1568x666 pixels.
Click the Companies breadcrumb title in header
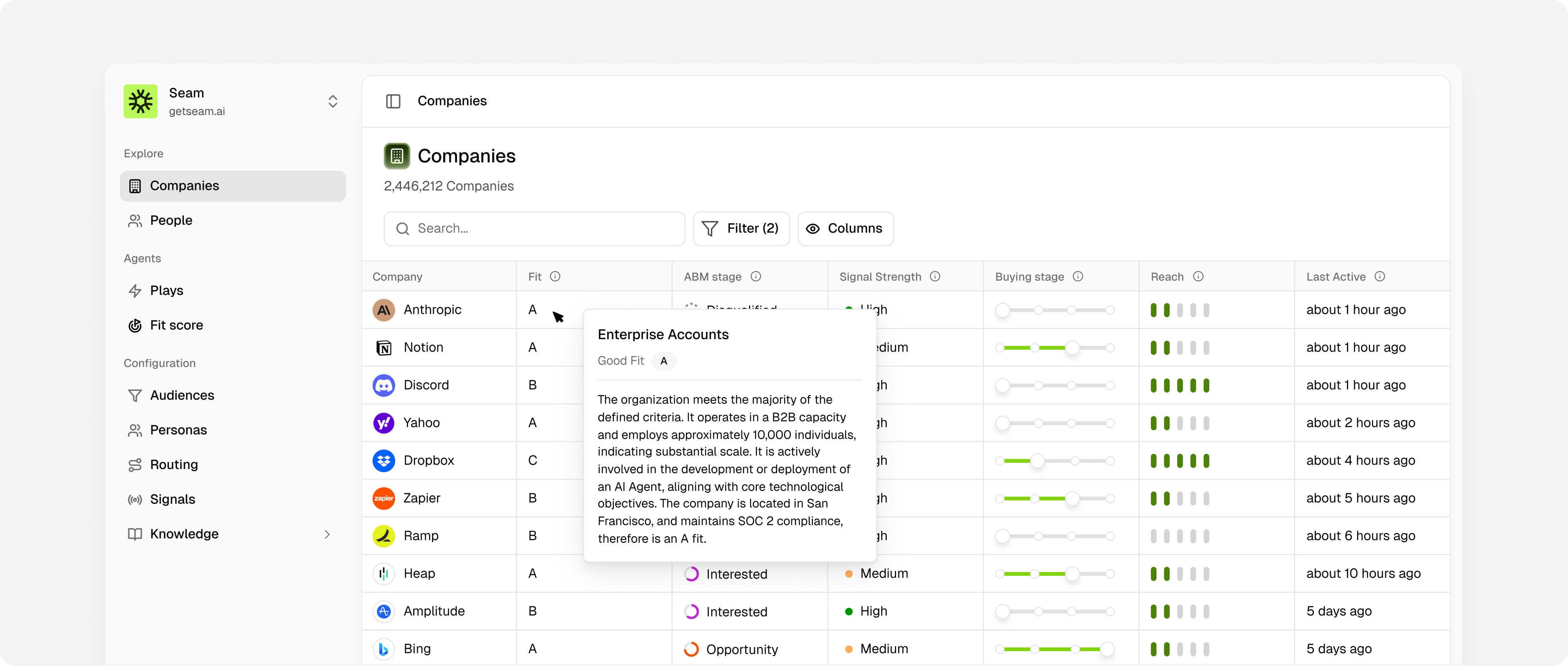click(x=452, y=101)
